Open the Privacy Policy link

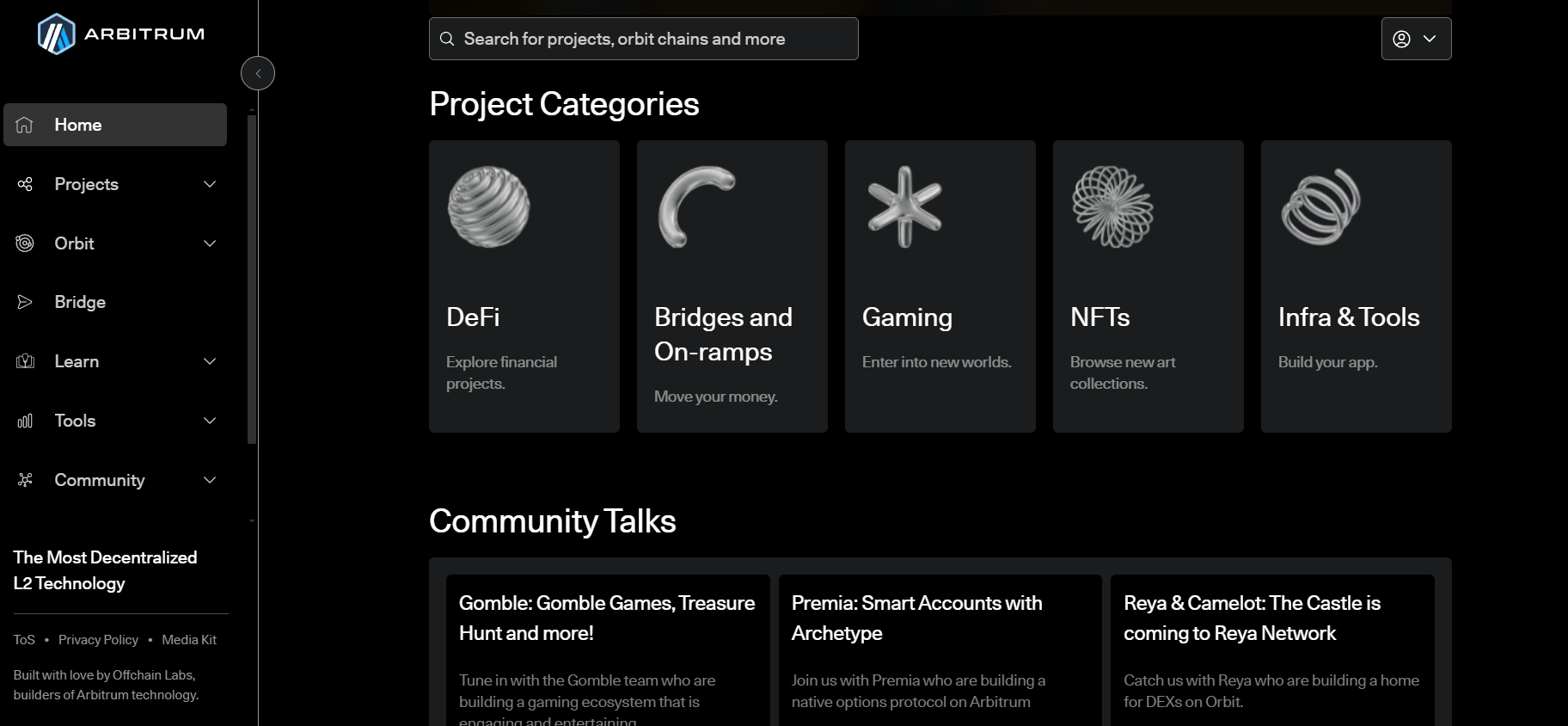click(x=98, y=640)
